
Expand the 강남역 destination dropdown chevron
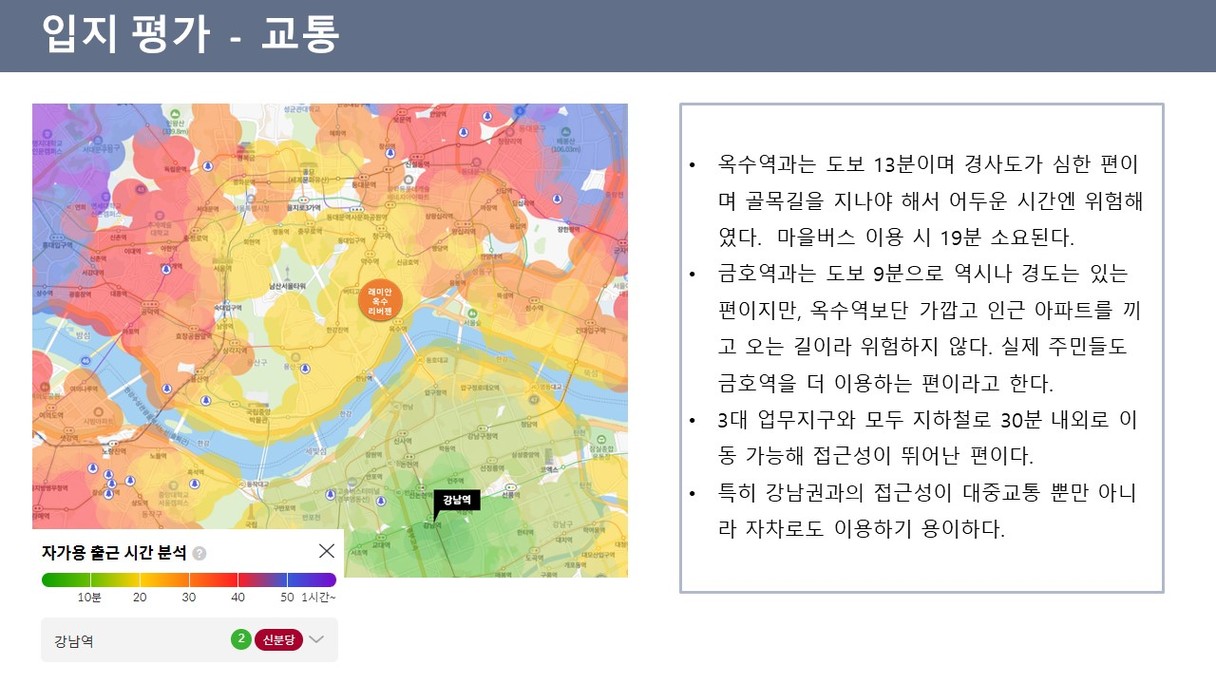tap(317, 640)
